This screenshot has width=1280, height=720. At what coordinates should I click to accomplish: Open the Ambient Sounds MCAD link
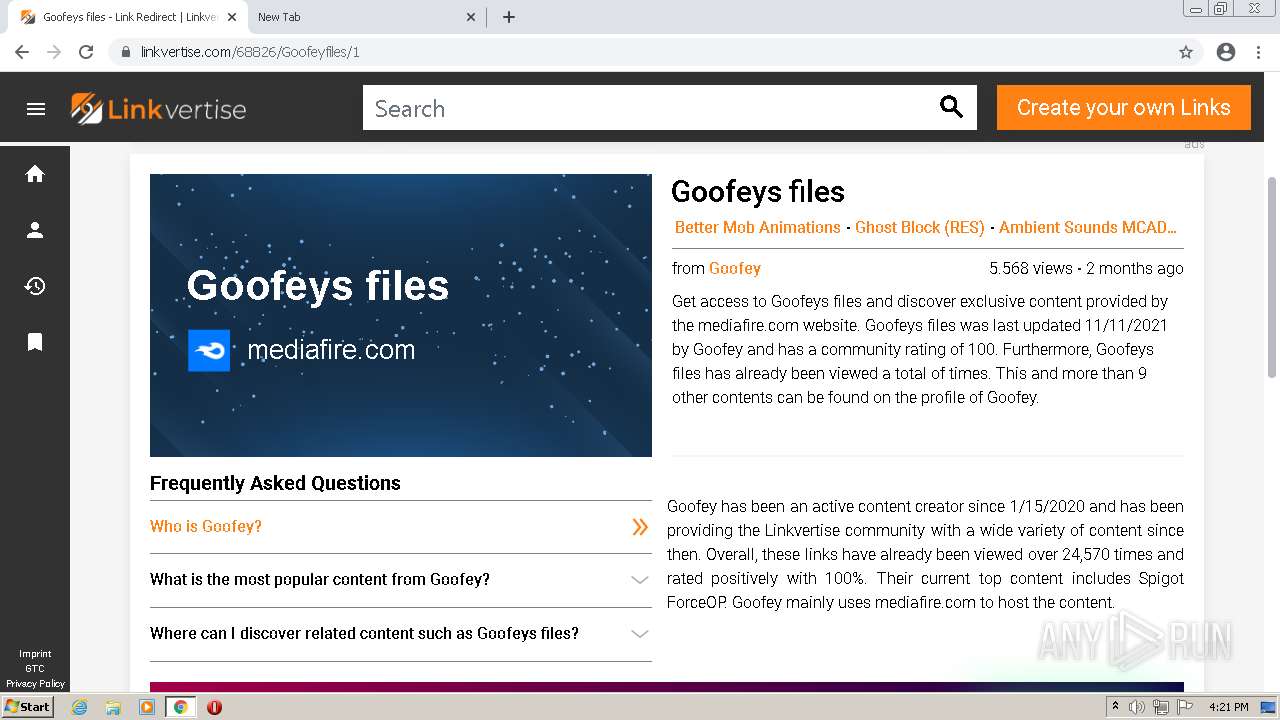tap(1088, 227)
